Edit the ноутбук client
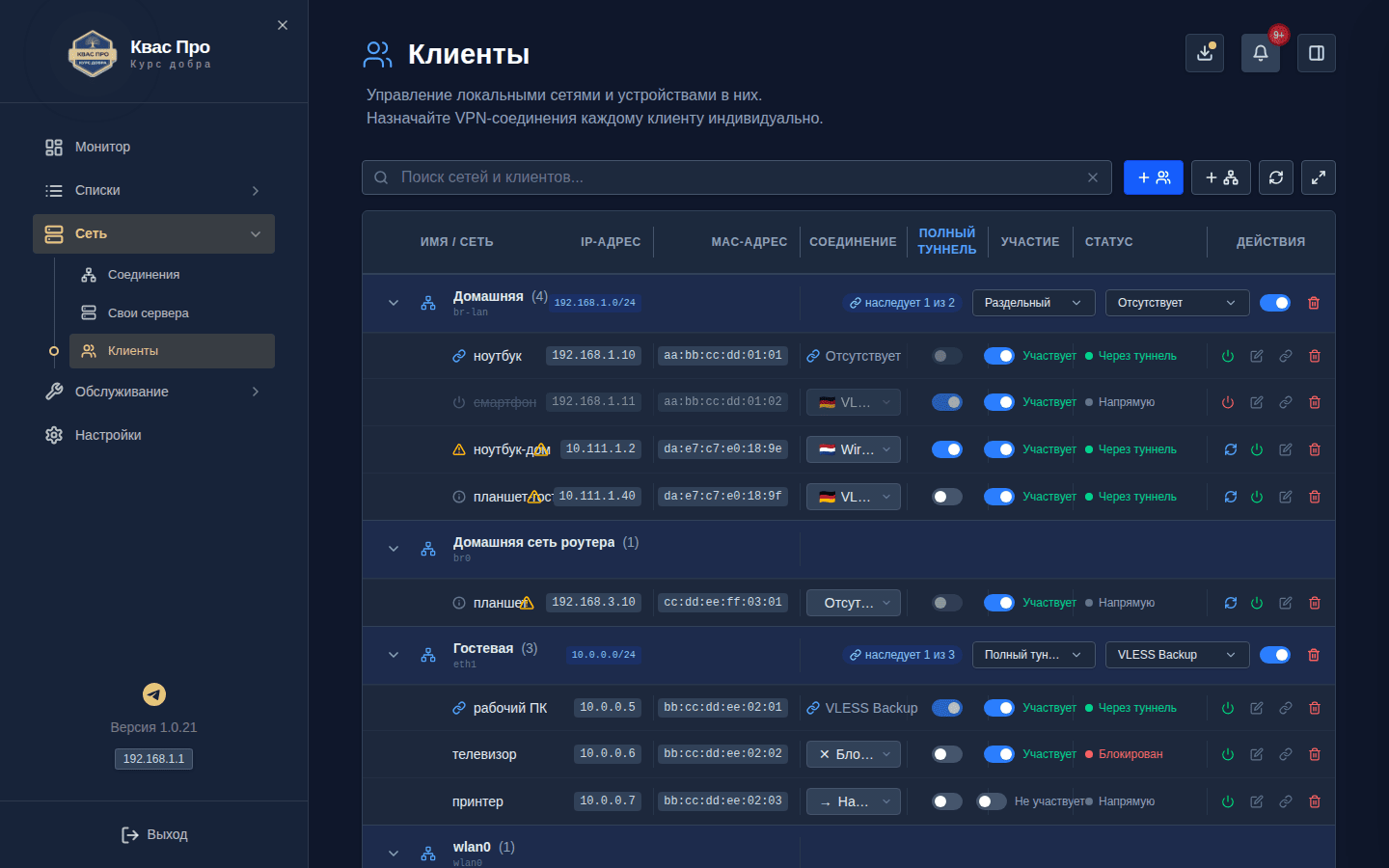Image resolution: width=1389 pixels, height=868 pixels. click(x=1257, y=356)
